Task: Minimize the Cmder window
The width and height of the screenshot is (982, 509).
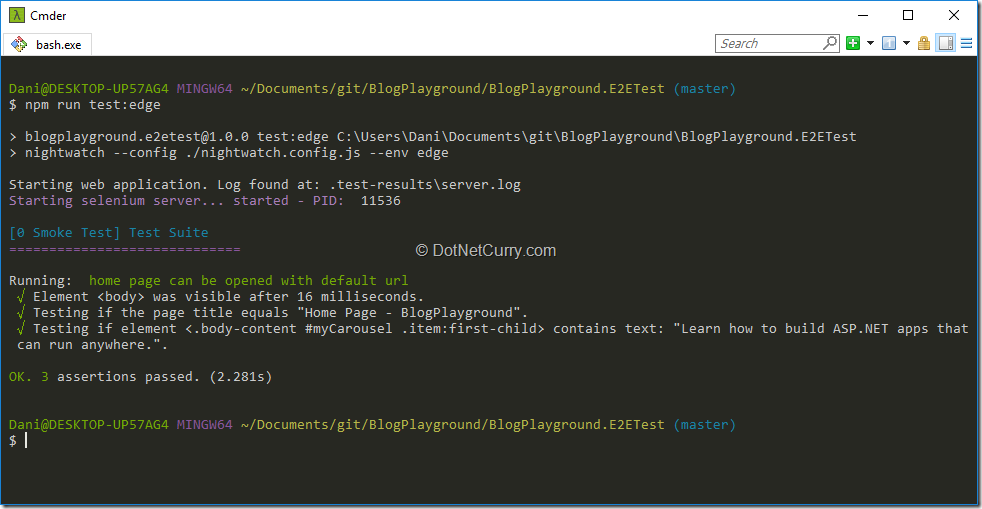Action: 863,15
